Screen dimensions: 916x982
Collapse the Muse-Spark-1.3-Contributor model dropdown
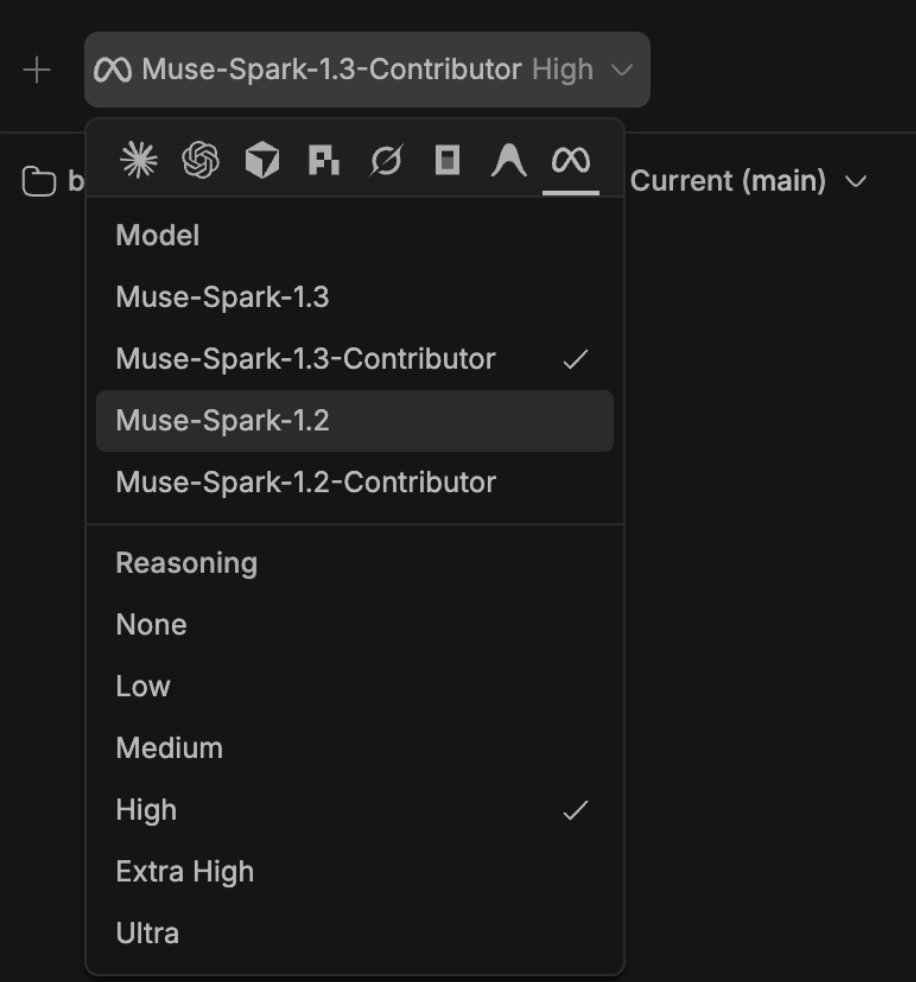(x=367, y=70)
